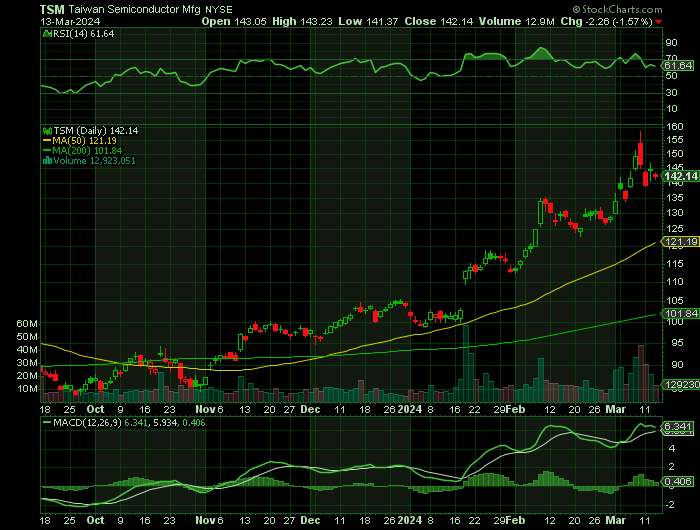Viewport: 700px width, 530px height.
Task: Click the High 143.23 value
Action: (302, 21)
